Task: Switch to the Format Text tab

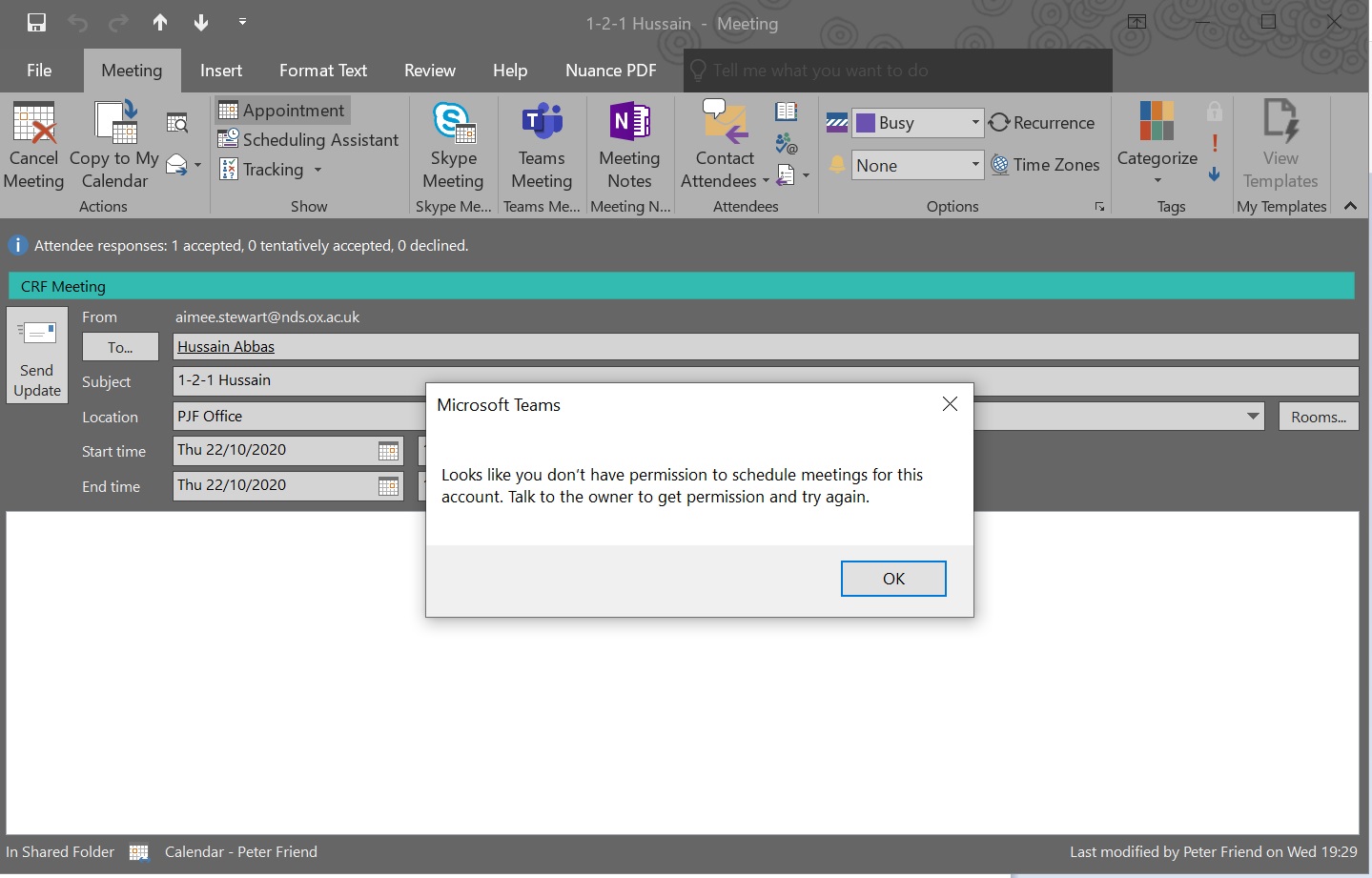Action: point(323,71)
